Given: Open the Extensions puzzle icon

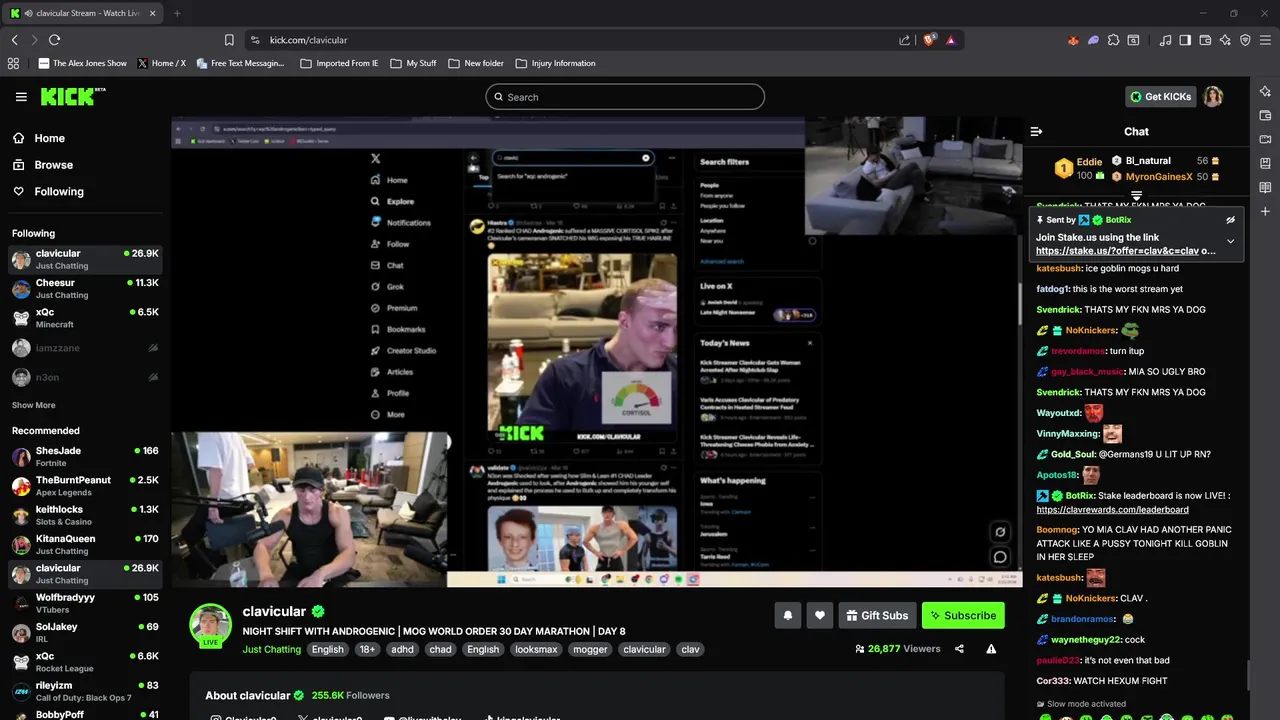Looking at the screenshot, I should [x=1113, y=40].
